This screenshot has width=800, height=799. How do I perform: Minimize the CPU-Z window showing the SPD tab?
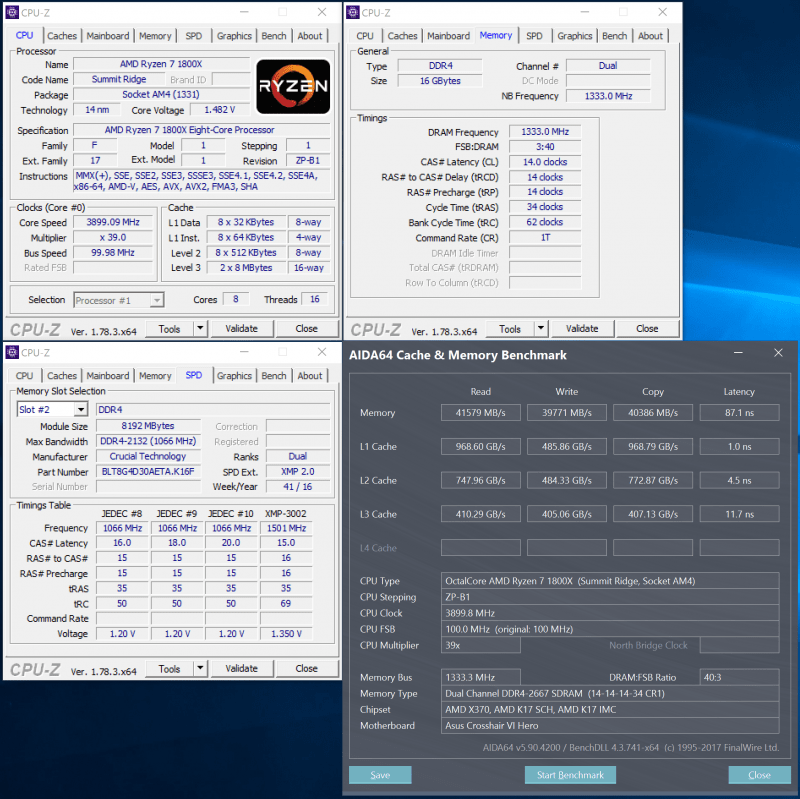[240, 352]
